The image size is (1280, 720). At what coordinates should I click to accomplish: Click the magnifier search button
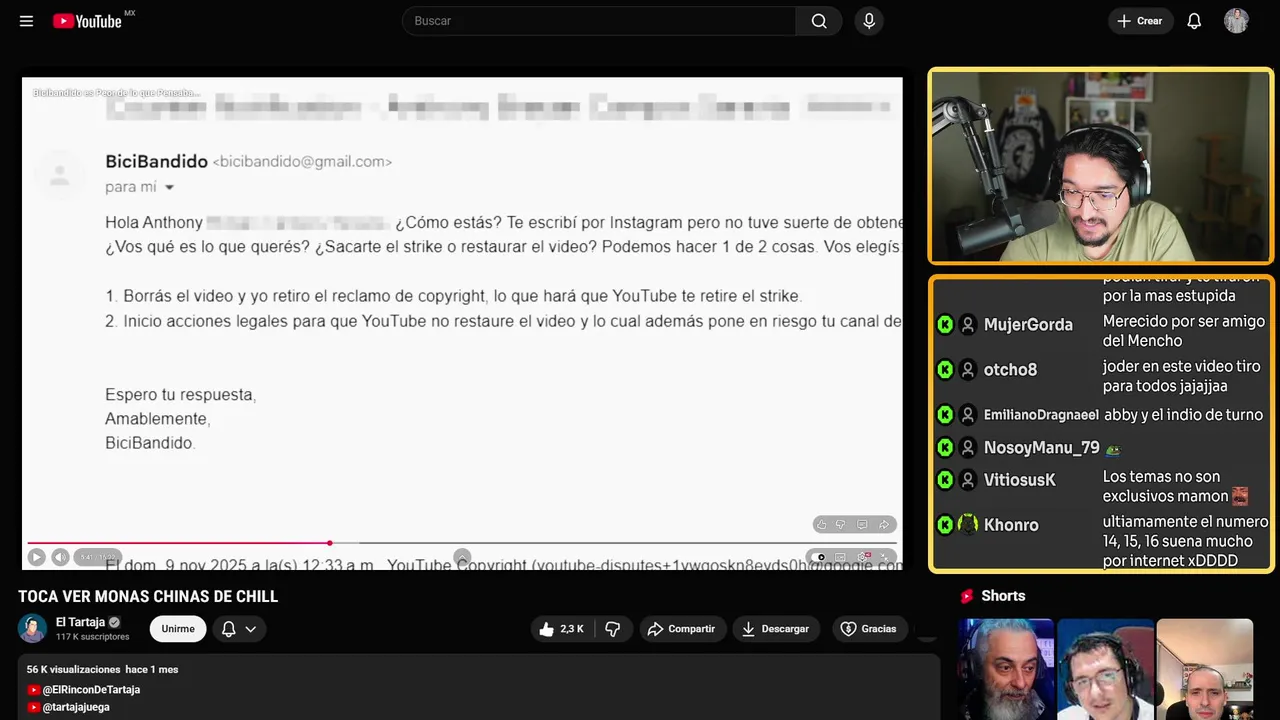click(819, 21)
